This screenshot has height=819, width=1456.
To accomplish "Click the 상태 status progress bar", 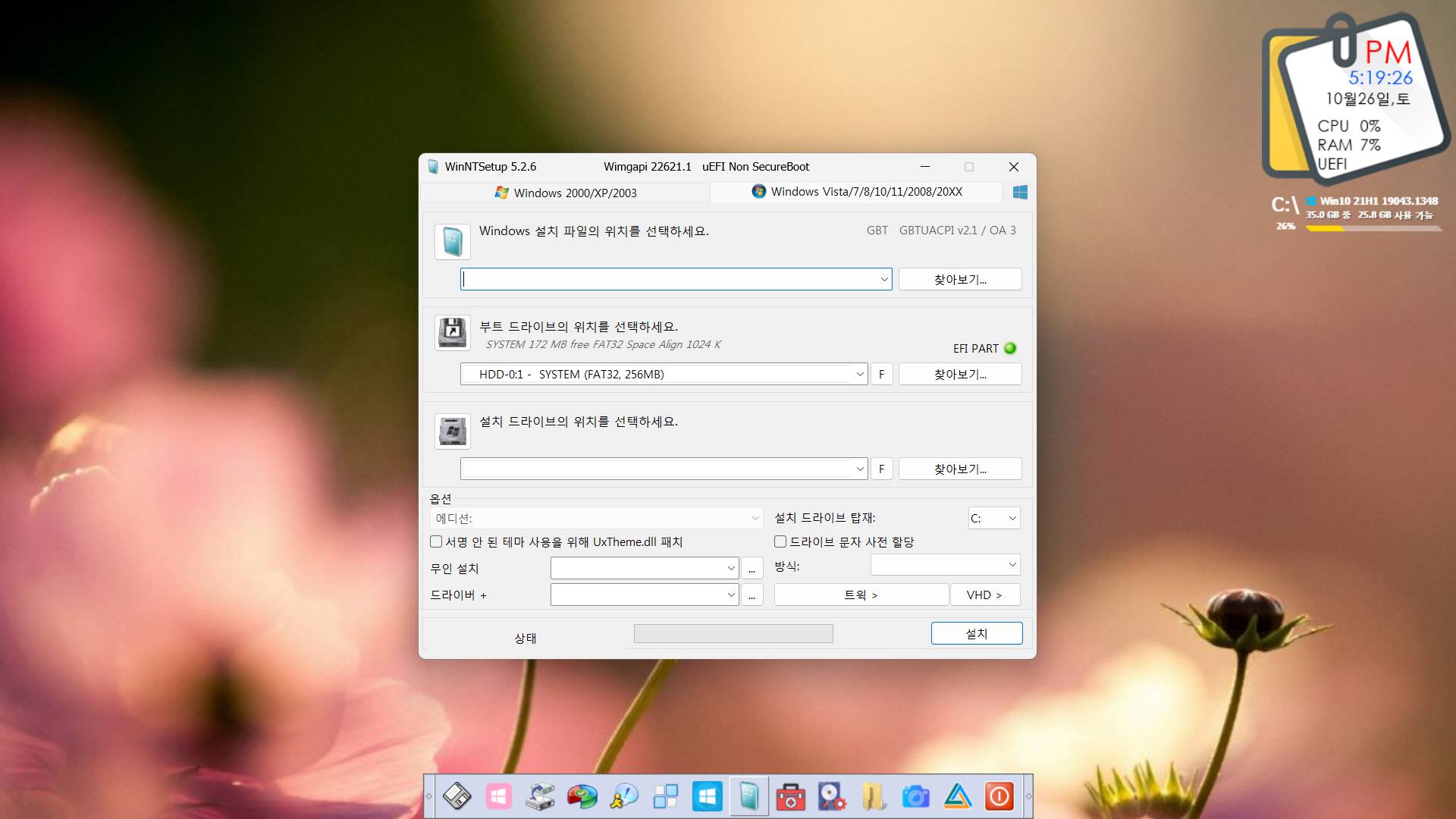I will tap(733, 633).
